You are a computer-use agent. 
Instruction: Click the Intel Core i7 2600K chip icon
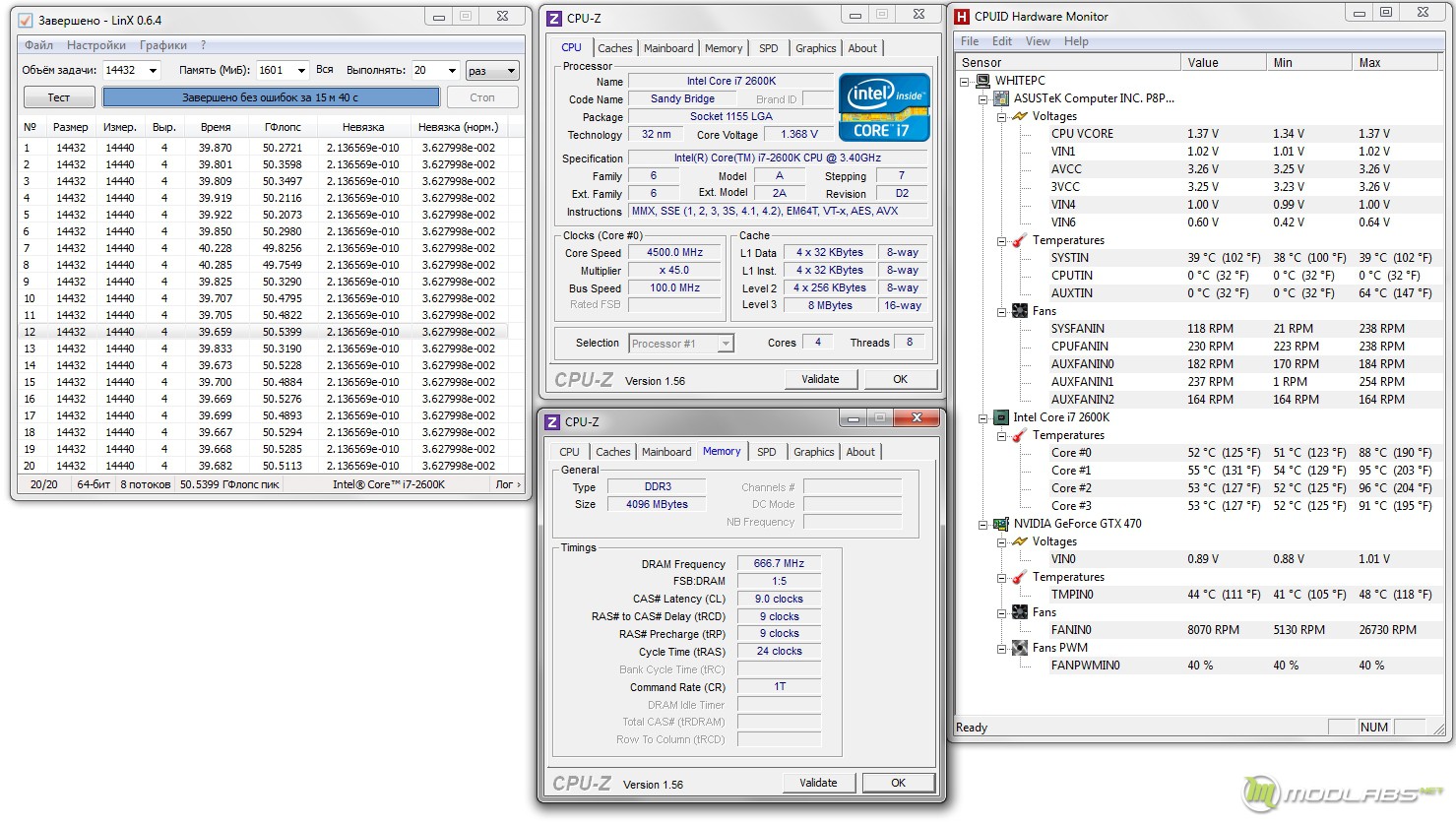coord(1000,417)
